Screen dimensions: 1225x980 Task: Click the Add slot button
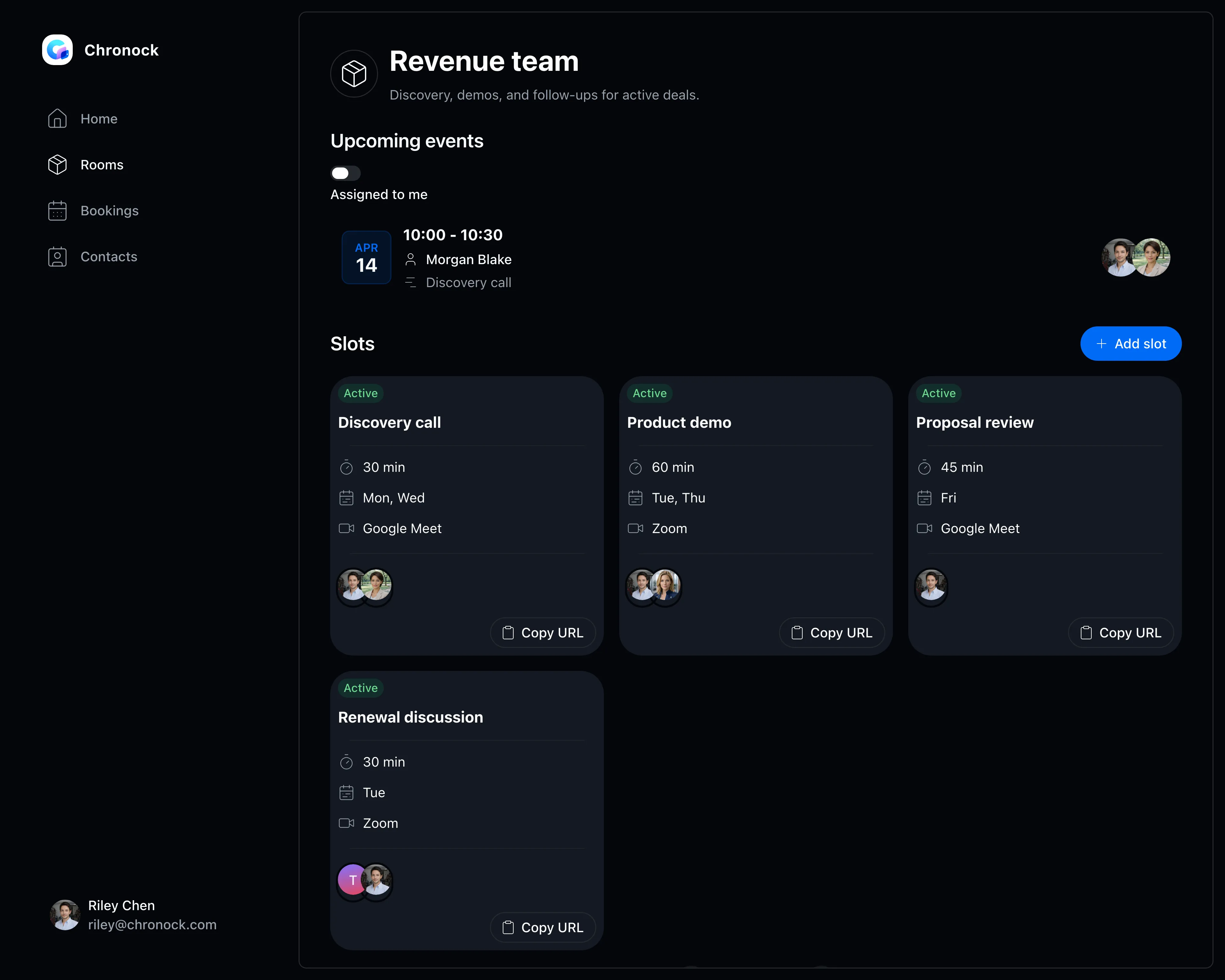[1131, 344]
